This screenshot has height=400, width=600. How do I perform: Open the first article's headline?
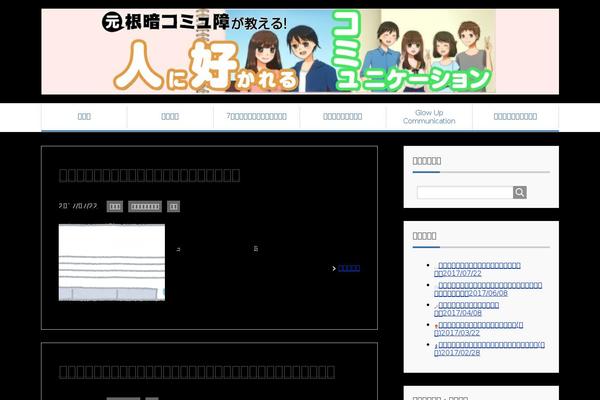click(149, 175)
